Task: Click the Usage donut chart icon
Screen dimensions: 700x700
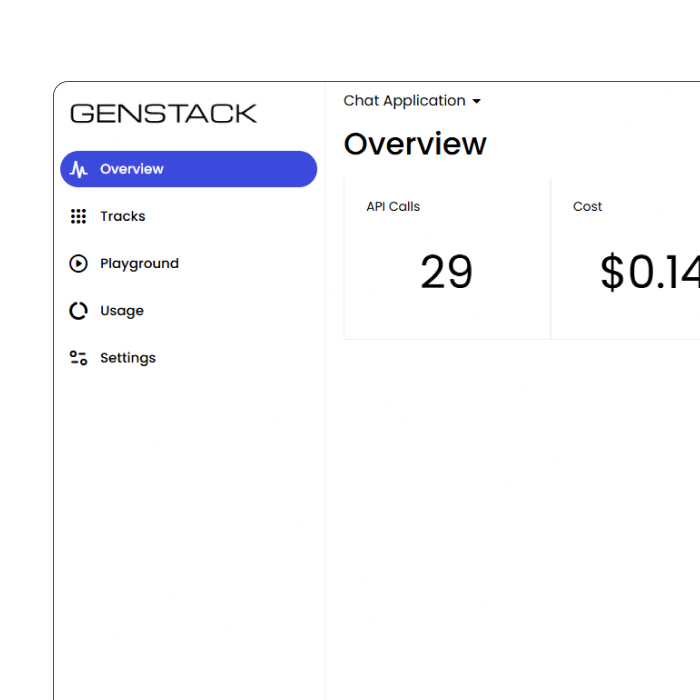Action: pyautogui.click(x=78, y=311)
